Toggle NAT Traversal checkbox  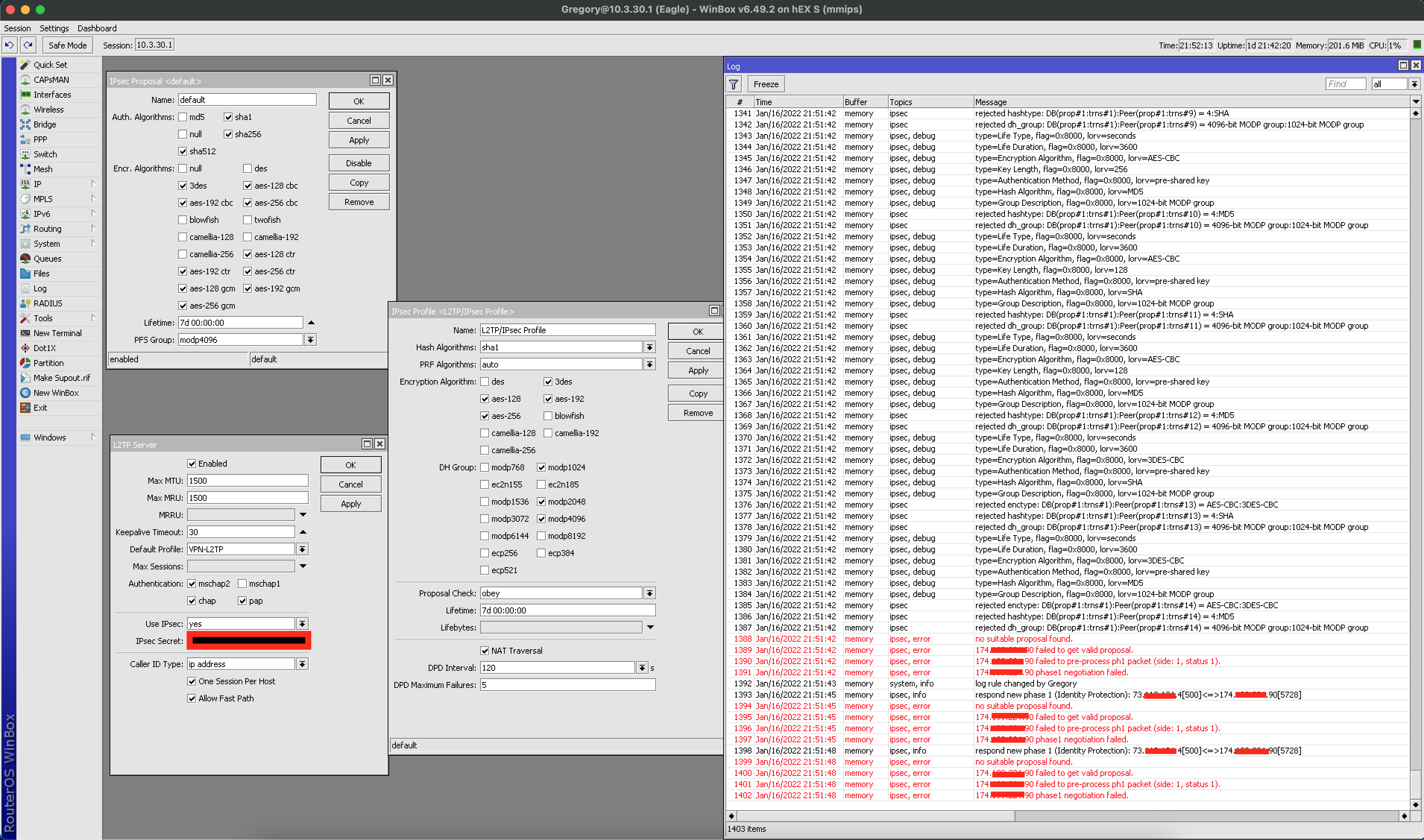(x=485, y=651)
